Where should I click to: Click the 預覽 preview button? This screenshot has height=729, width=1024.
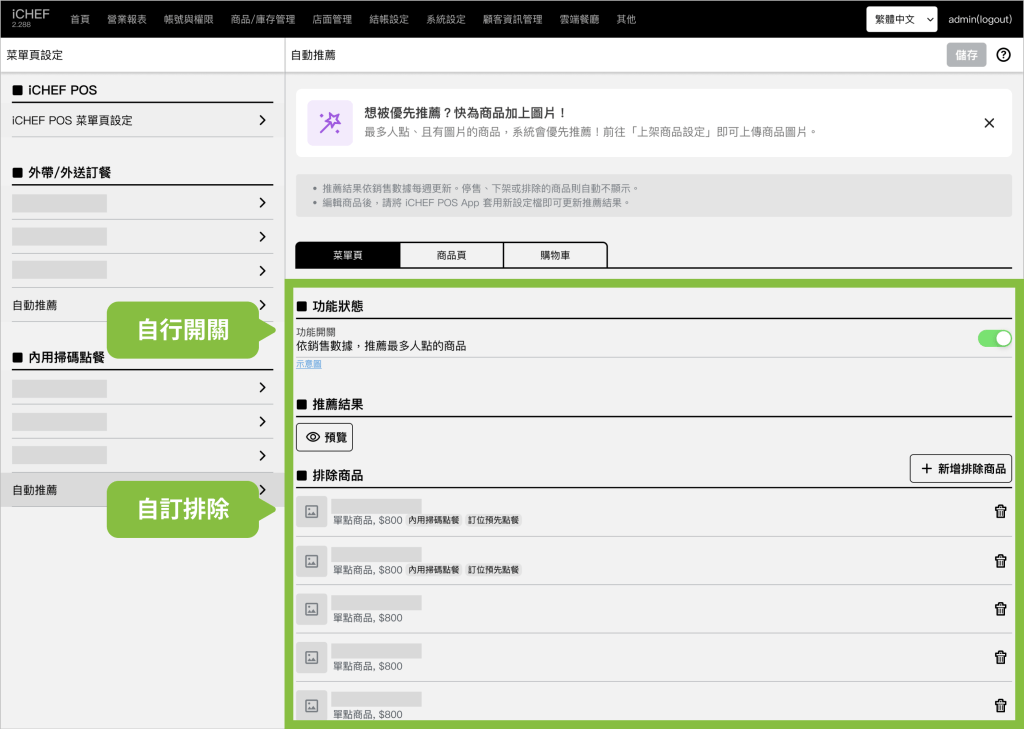tap(325, 437)
